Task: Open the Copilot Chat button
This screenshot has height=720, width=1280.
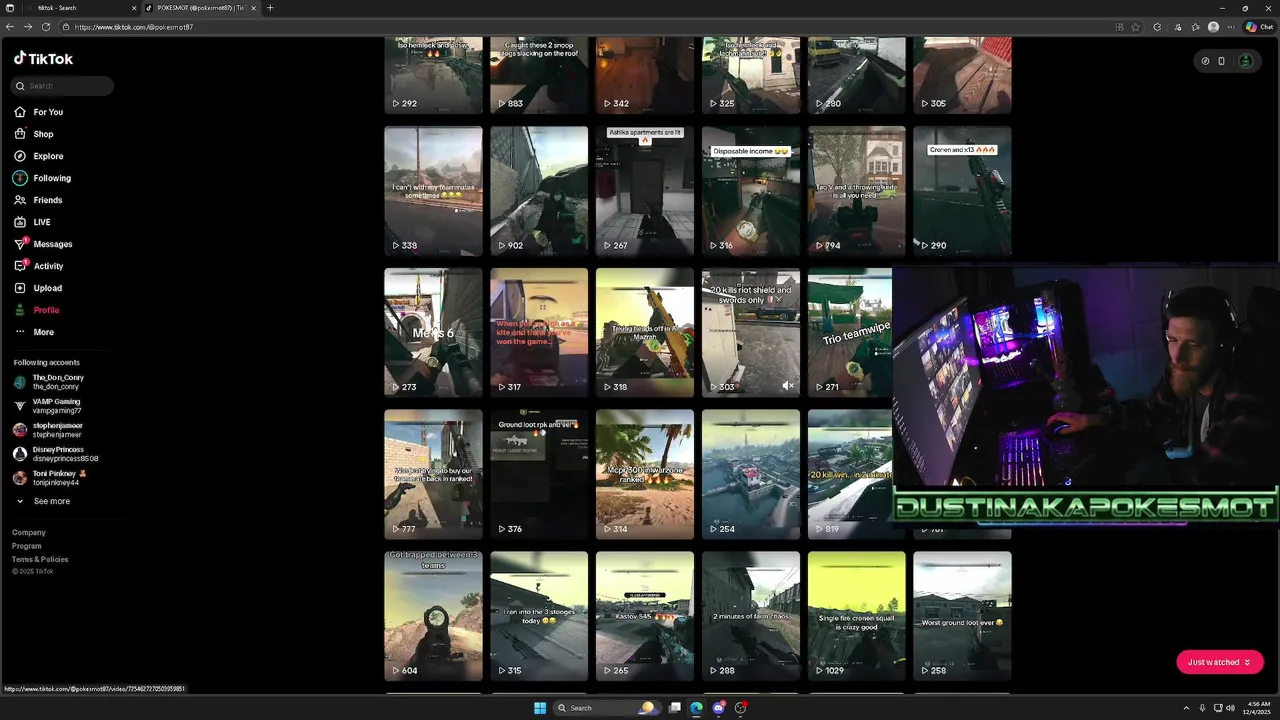Action: pos(1259,27)
